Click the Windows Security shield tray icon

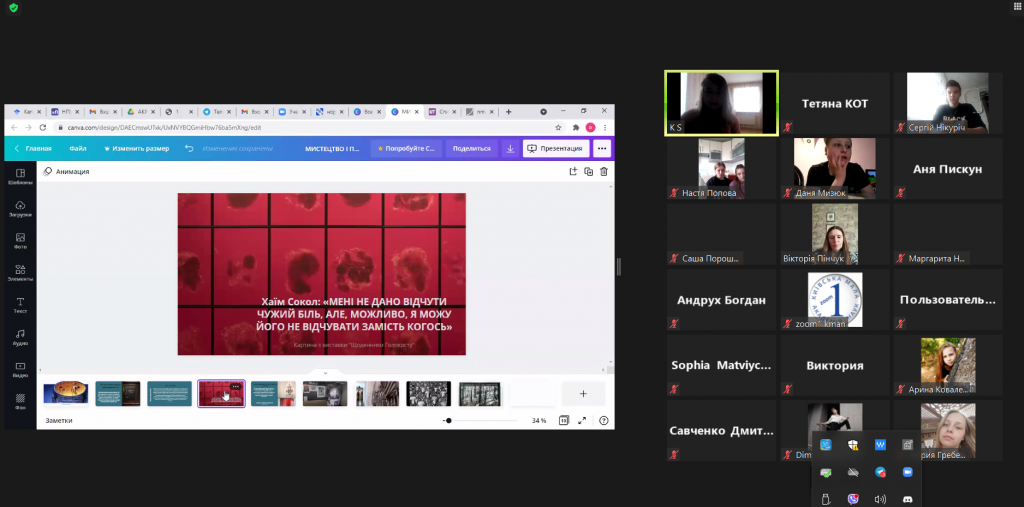click(853, 445)
